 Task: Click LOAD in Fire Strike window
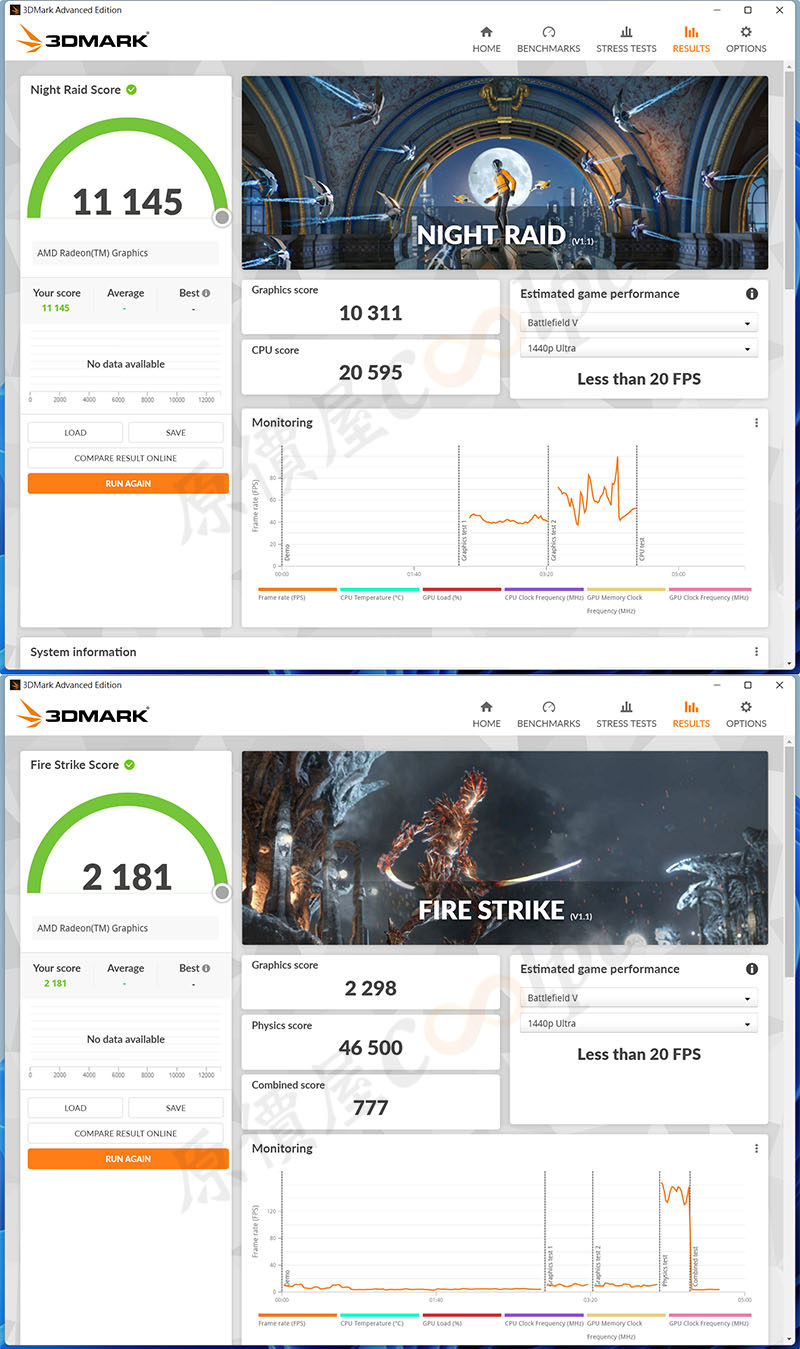click(x=75, y=1108)
